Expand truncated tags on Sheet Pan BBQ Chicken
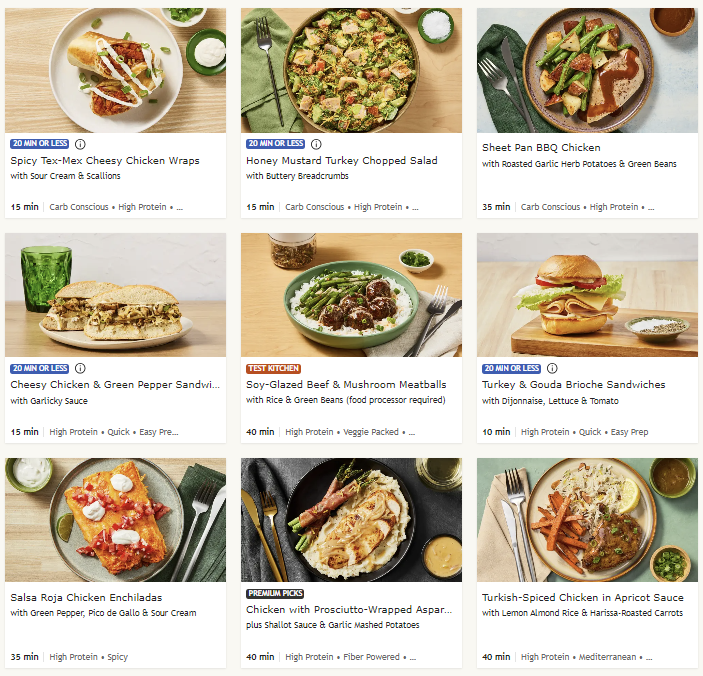The image size is (703, 676). tap(651, 208)
